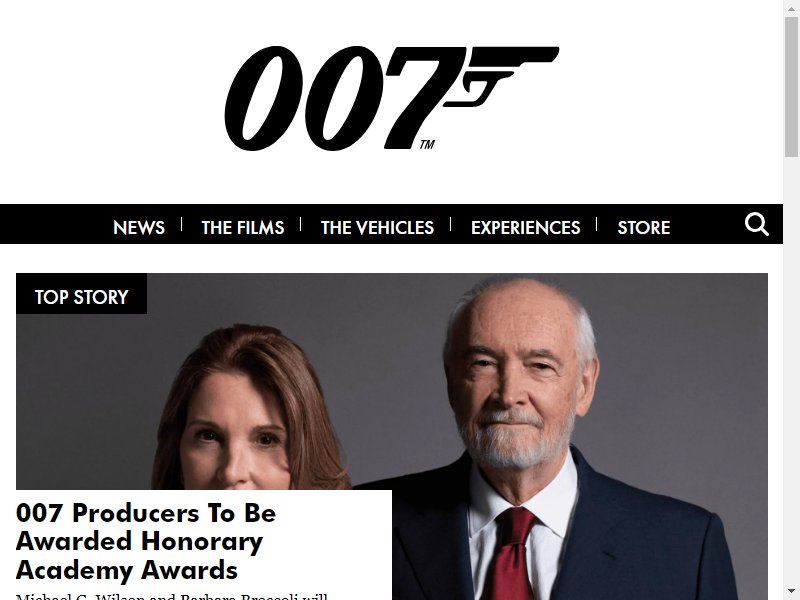Visit the Store link
This screenshot has width=800, height=600.
[x=643, y=227]
